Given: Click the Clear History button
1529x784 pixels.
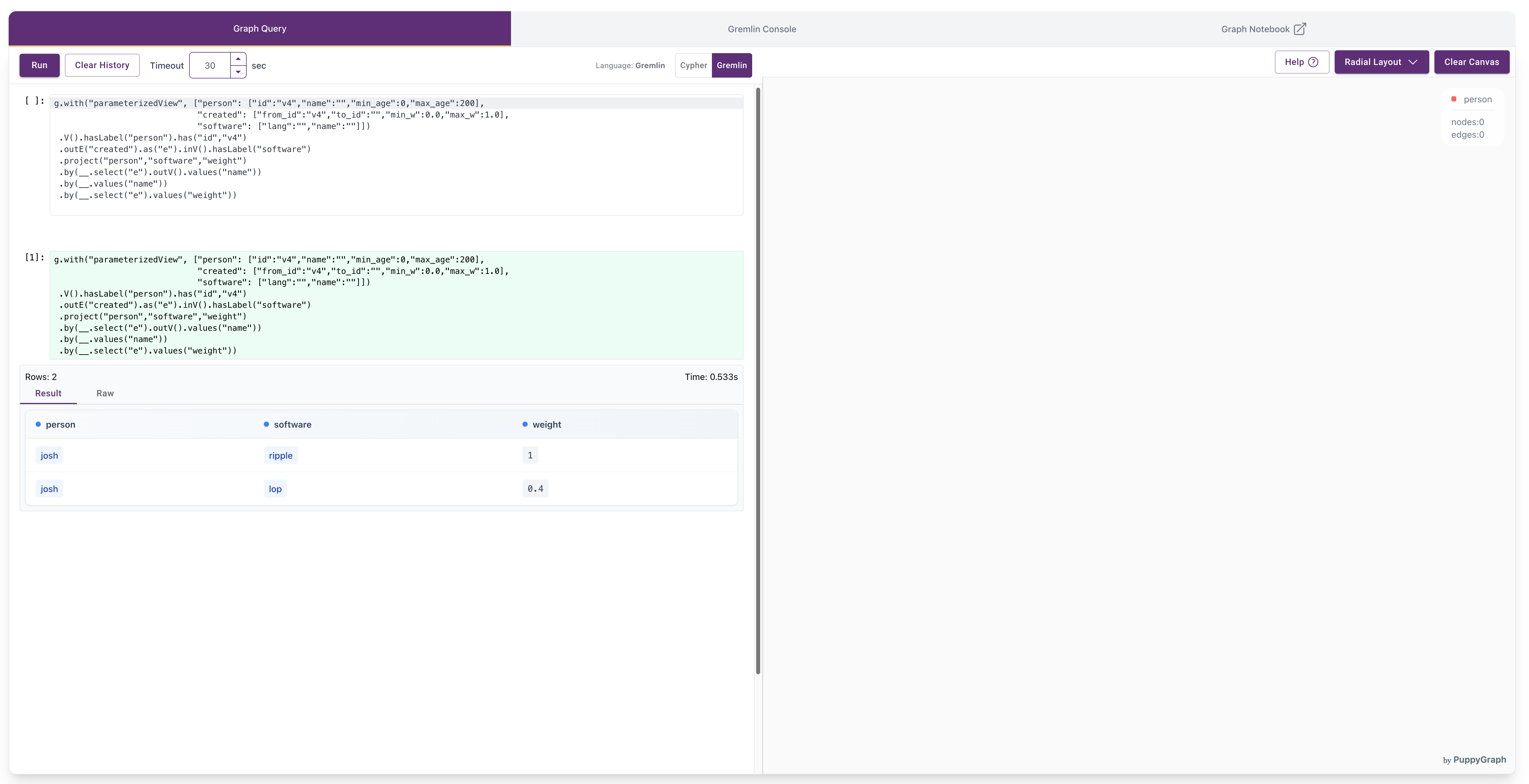Looking at the screenshot, I should point(102,65).
